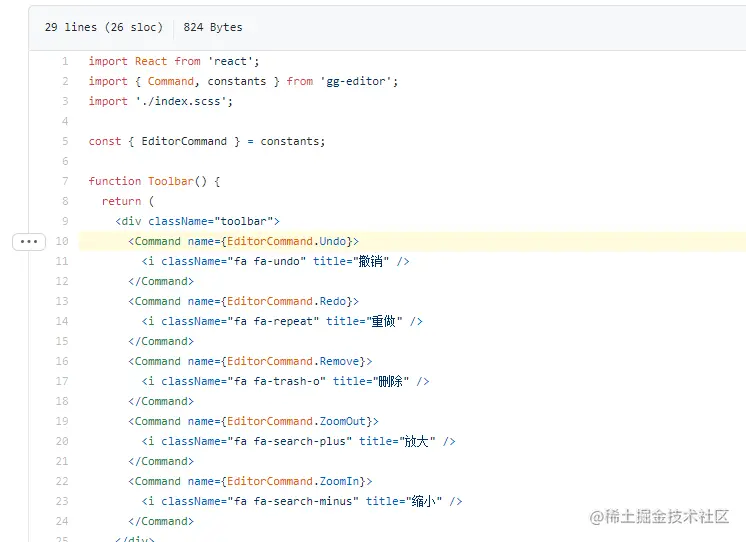Select line number 5
Image resolution: width=746 pixels, height=542 pixels.
65,141
